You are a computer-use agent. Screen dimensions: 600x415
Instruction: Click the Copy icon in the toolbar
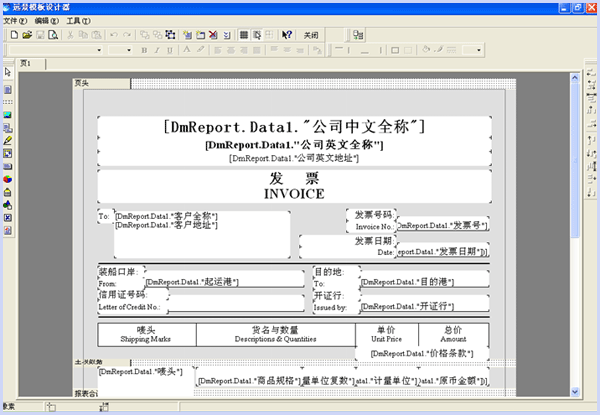pyautogui.click(x=83, y=35)
